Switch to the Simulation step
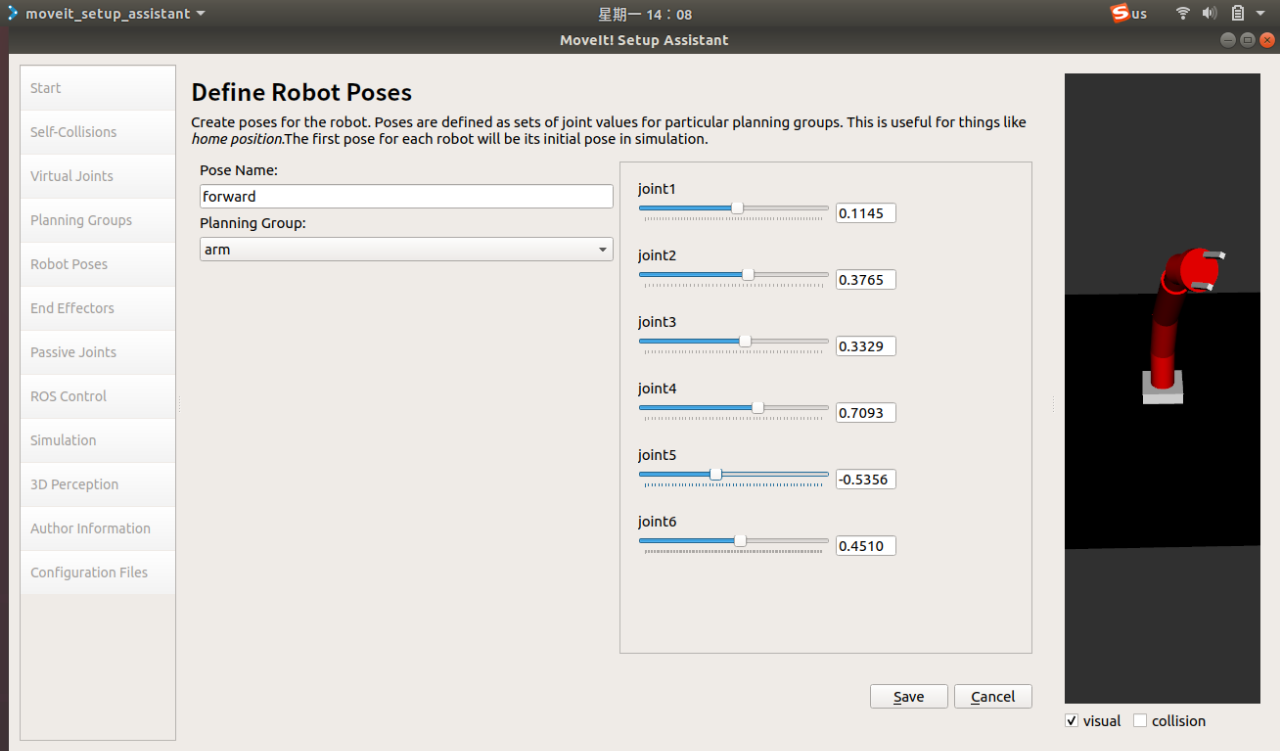 pyautogui.click(x=98, y=440)
